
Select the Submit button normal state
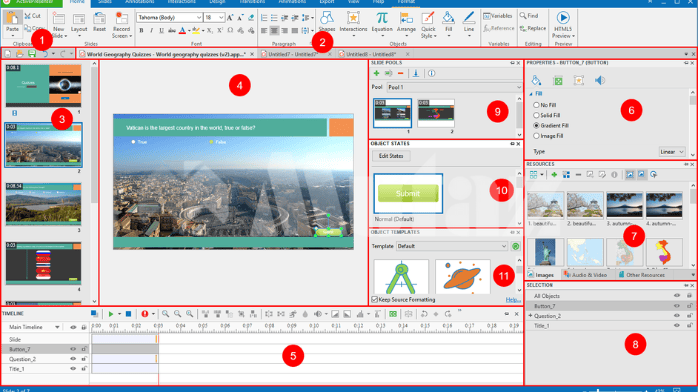coord(408,194)
